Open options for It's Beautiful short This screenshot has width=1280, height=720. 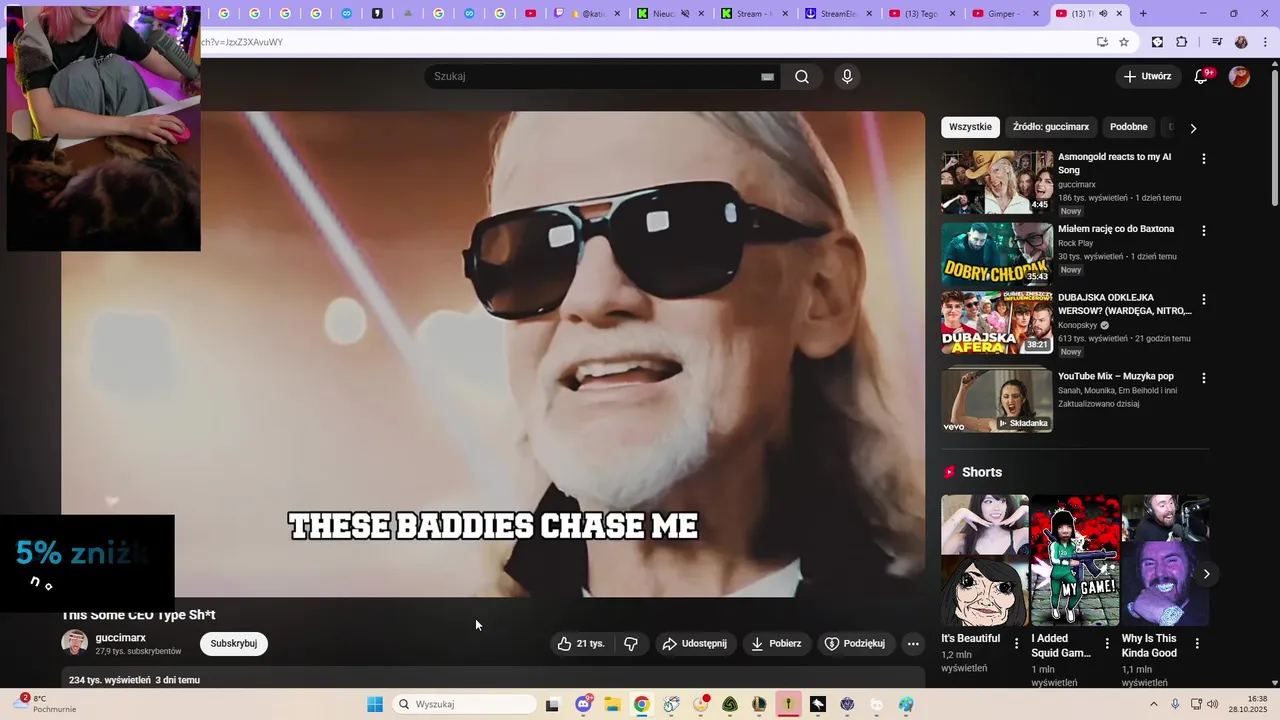pos(1017,644)
